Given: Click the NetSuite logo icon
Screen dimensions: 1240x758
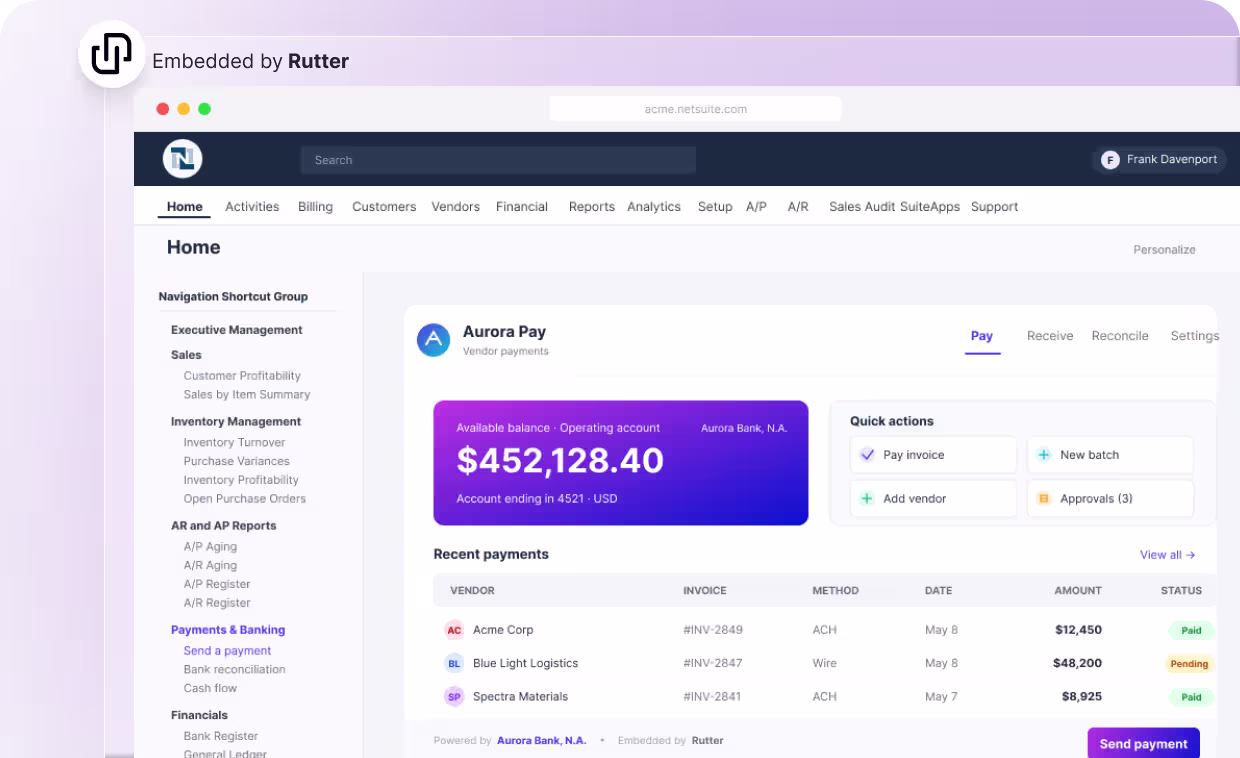Looking at the screenshot, I should click(183, 159).
